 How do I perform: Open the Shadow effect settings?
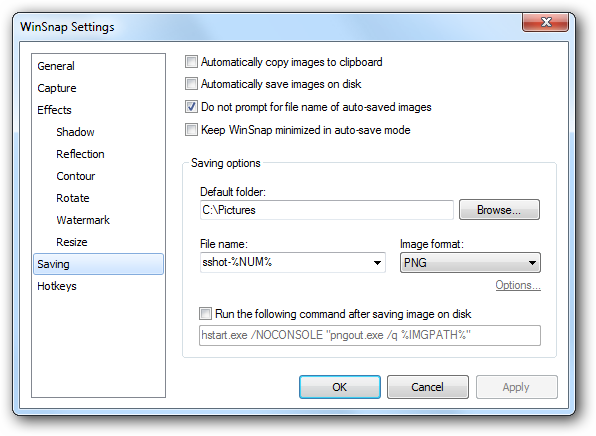pos(75,132)
